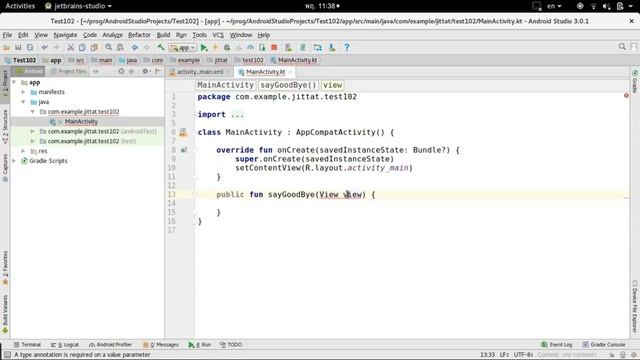Collapse the java folder node
This screenshot has width=640, height=360.
[23, 102]
